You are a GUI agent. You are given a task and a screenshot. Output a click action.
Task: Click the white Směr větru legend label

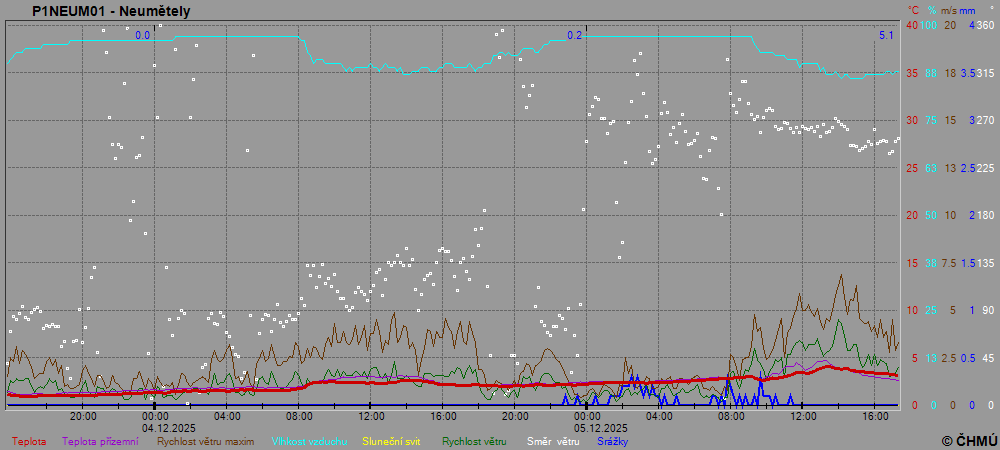pyautogui.click(x=553, y=441)
